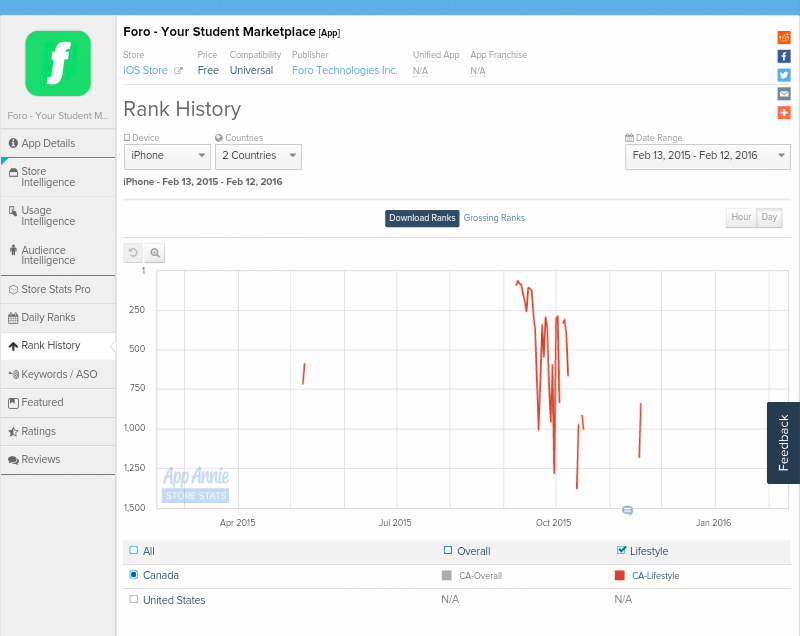This screenshot has width=800, height=636.
Task: Click the green Foro app icon
Action: click(x=58, y=63)
